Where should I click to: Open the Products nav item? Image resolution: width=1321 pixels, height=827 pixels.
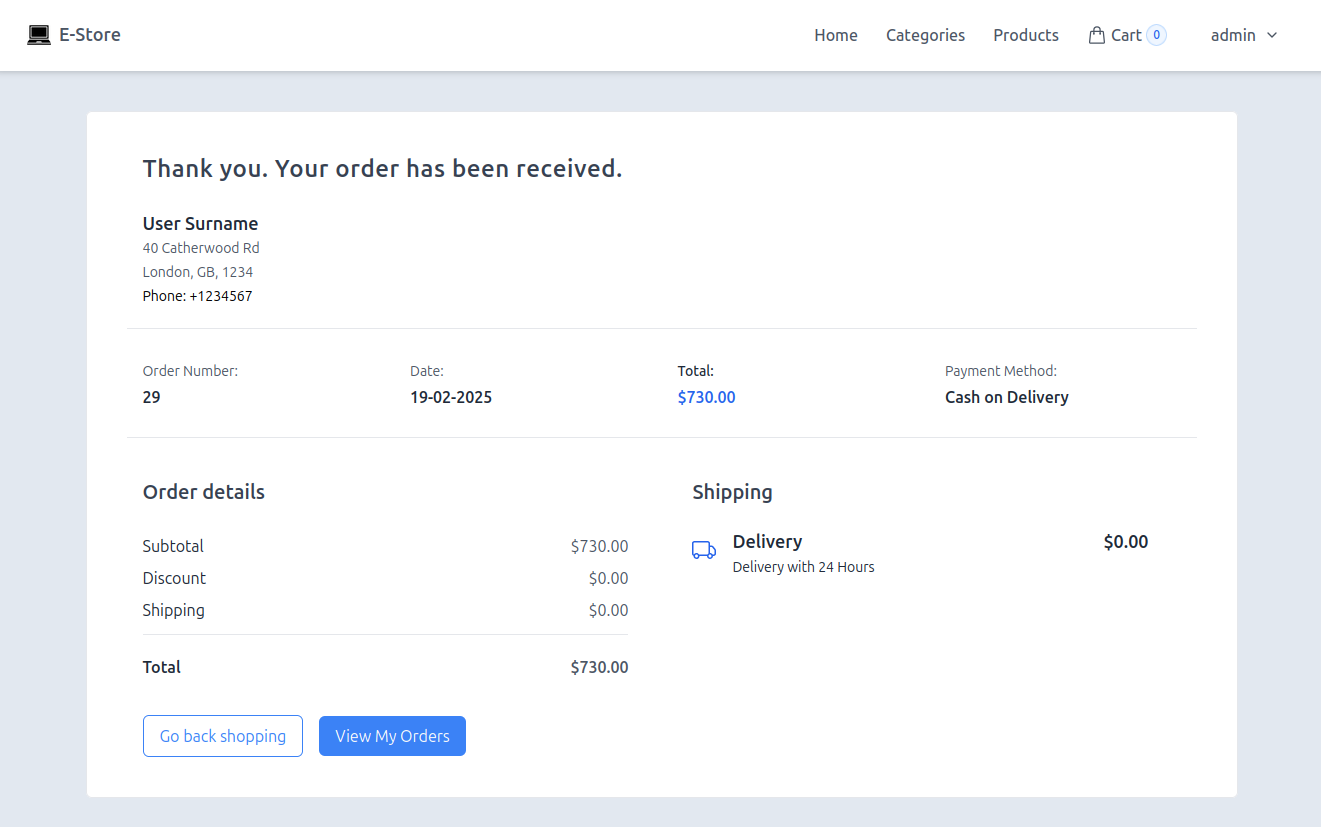(1025, 35)
